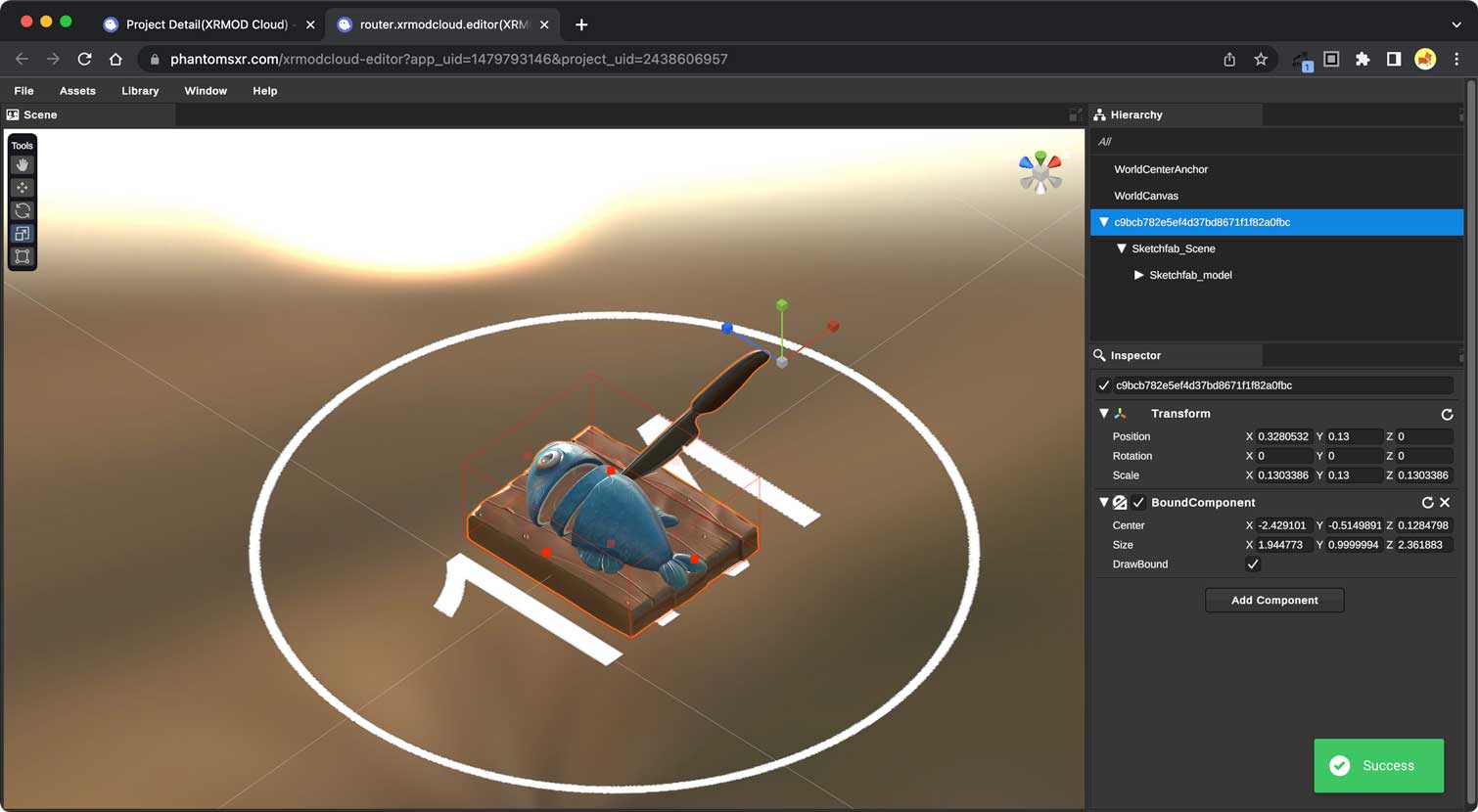Click the green Y-axis scale handle

[782, 305]
